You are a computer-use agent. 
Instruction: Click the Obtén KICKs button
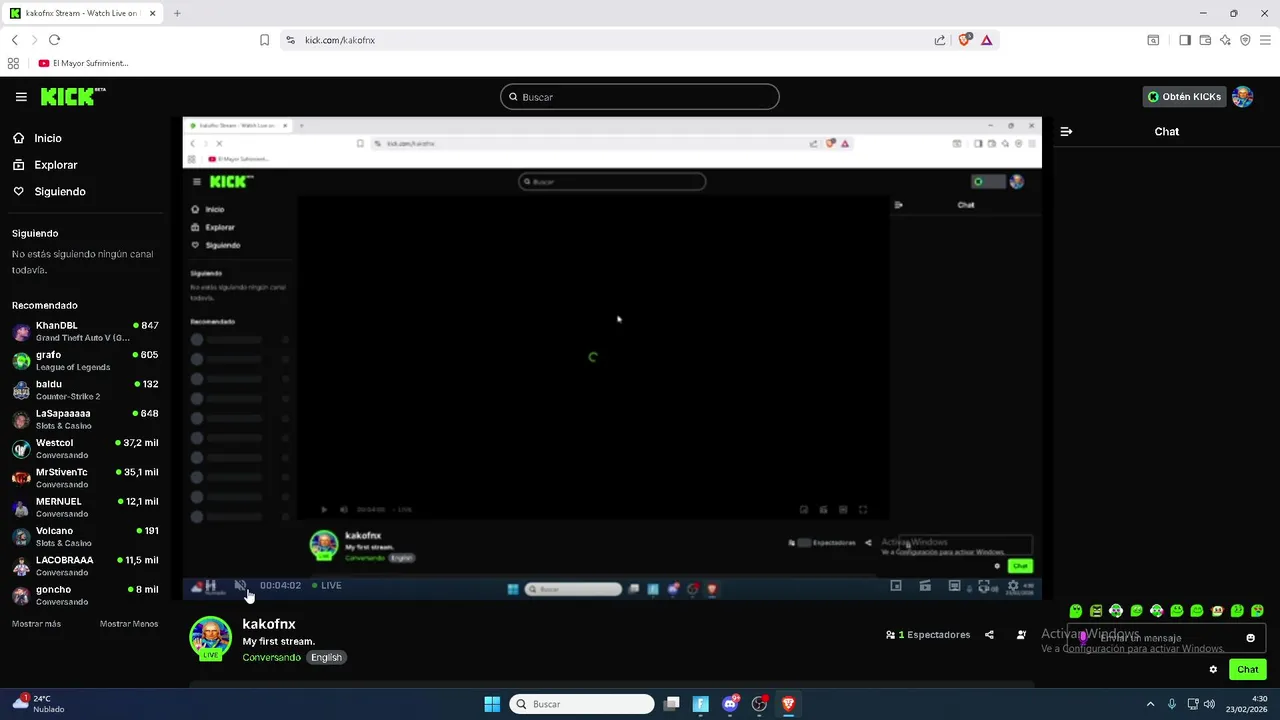pyautogui.click(x=1184, y=97)
